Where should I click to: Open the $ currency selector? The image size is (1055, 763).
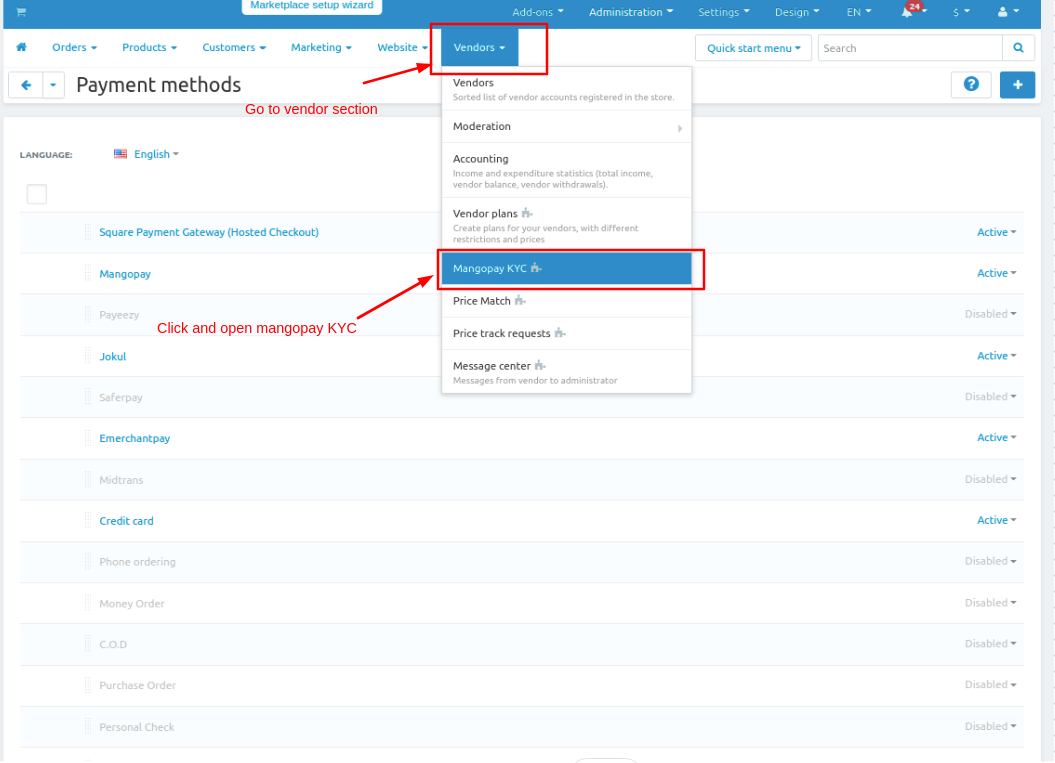point(961,12)
